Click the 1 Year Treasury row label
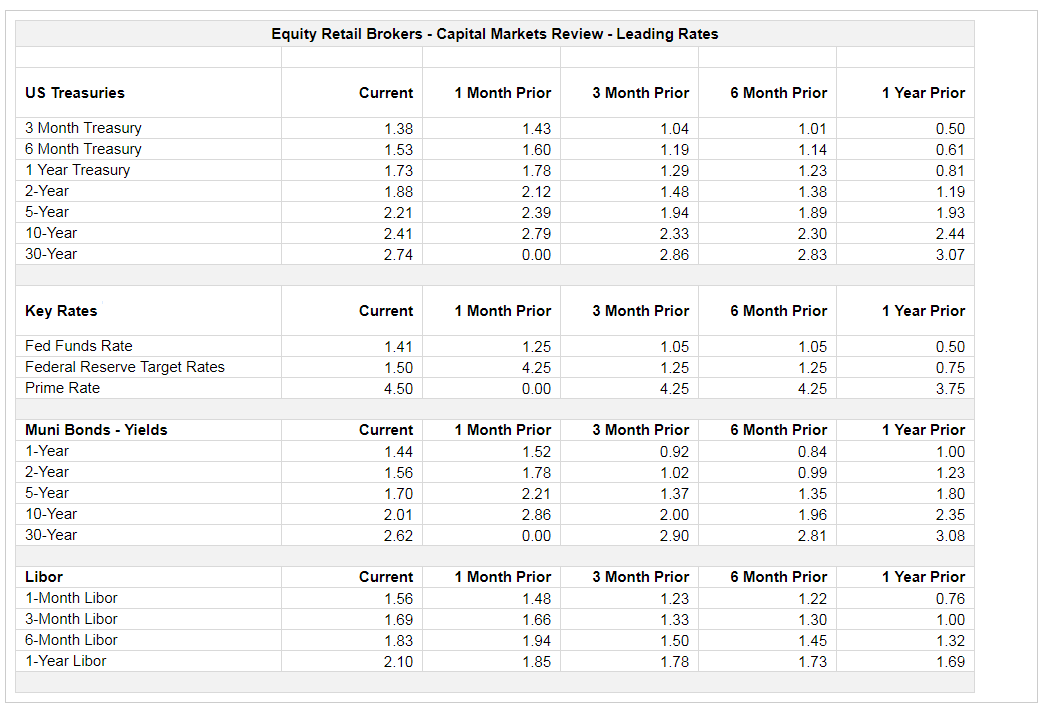This screenshot has width=1047, height=708. pos(77,170)
